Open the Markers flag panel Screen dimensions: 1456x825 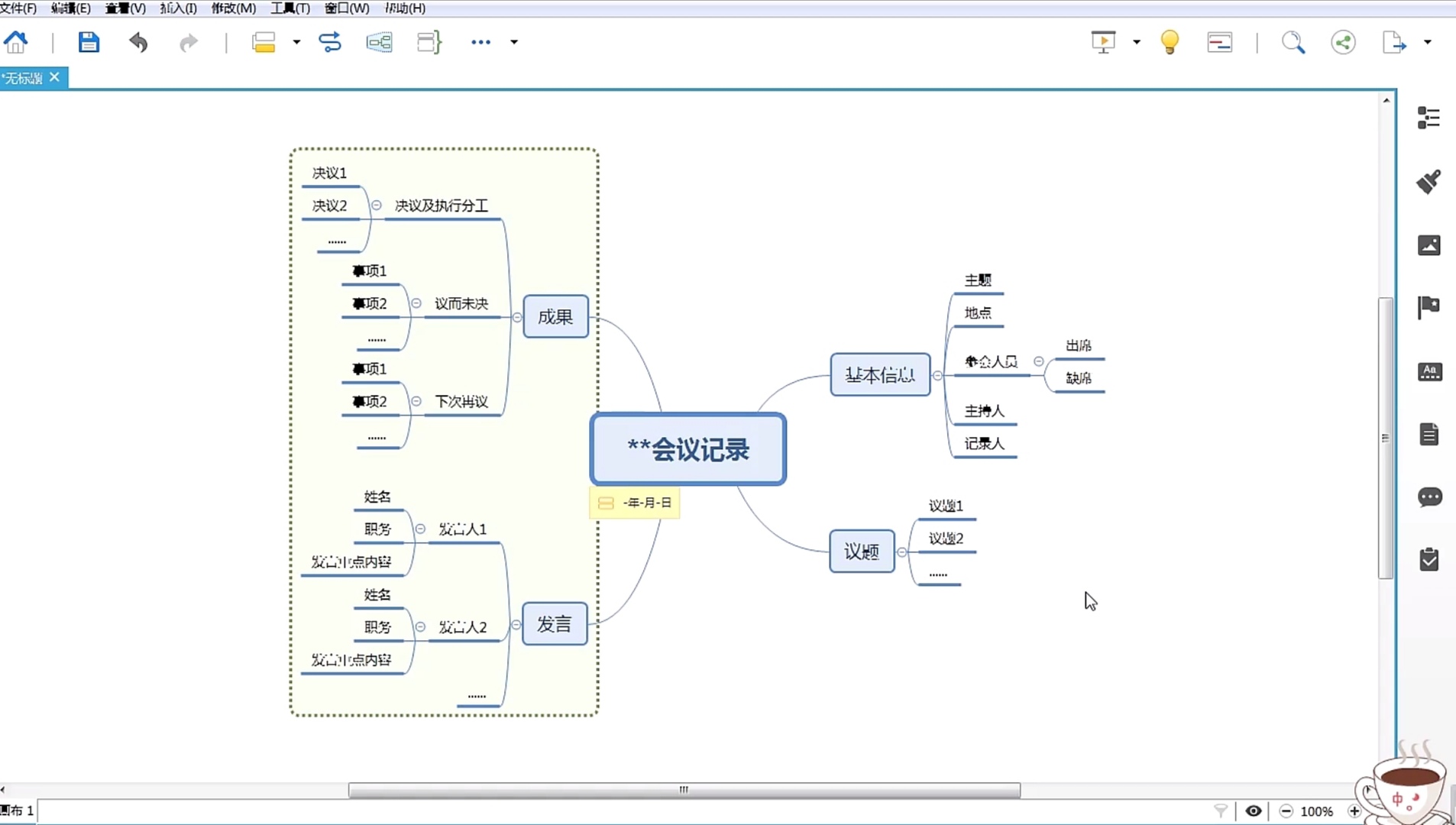[1428, 307]
